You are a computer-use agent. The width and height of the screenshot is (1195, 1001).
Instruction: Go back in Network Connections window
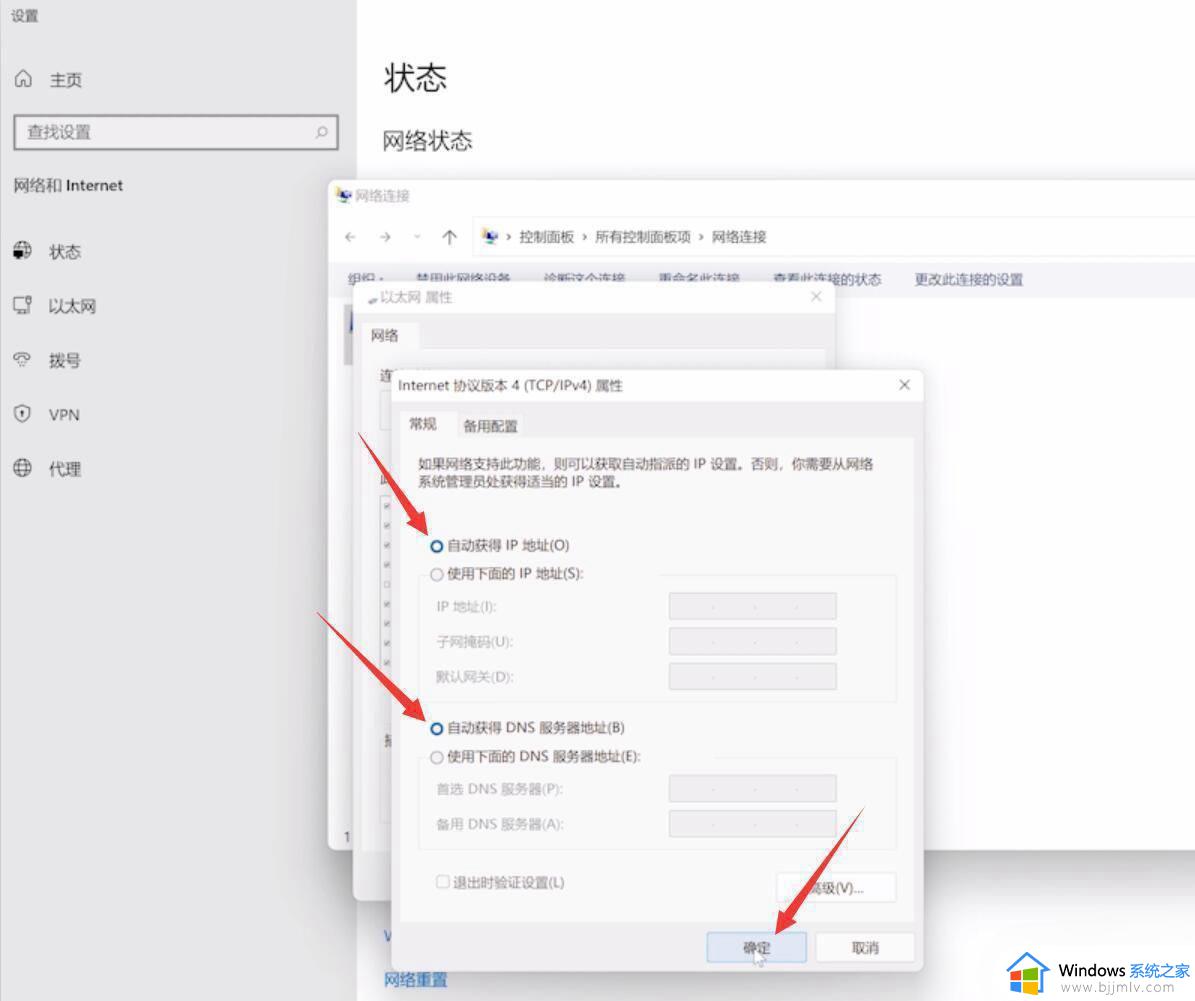(350, 237)
